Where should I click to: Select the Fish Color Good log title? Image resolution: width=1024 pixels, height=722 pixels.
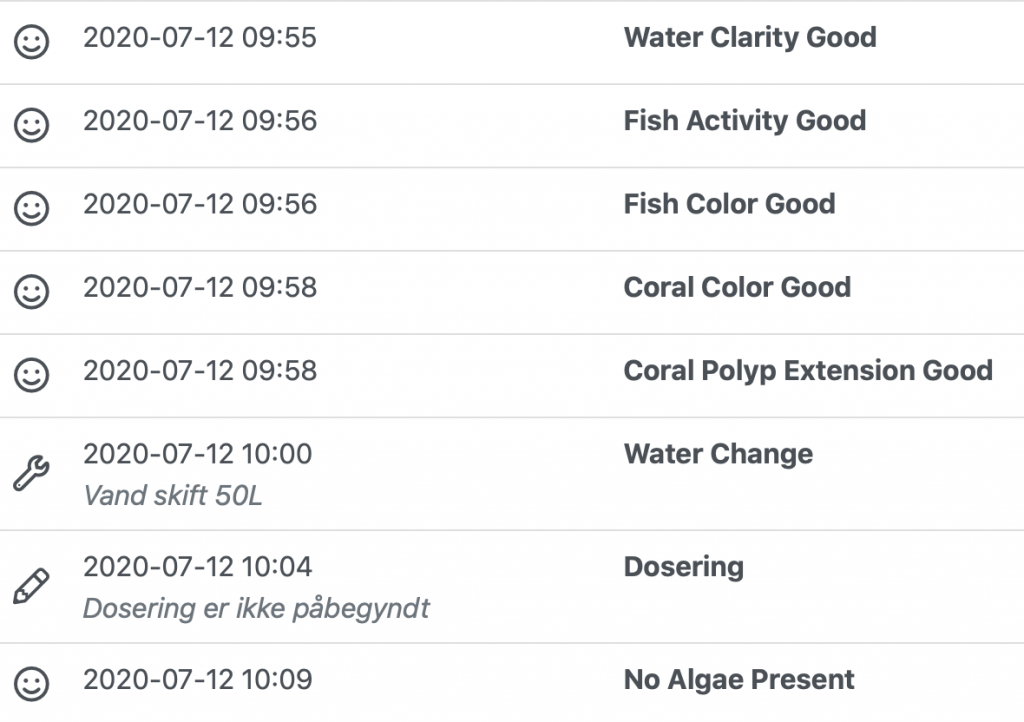(729, 204)
